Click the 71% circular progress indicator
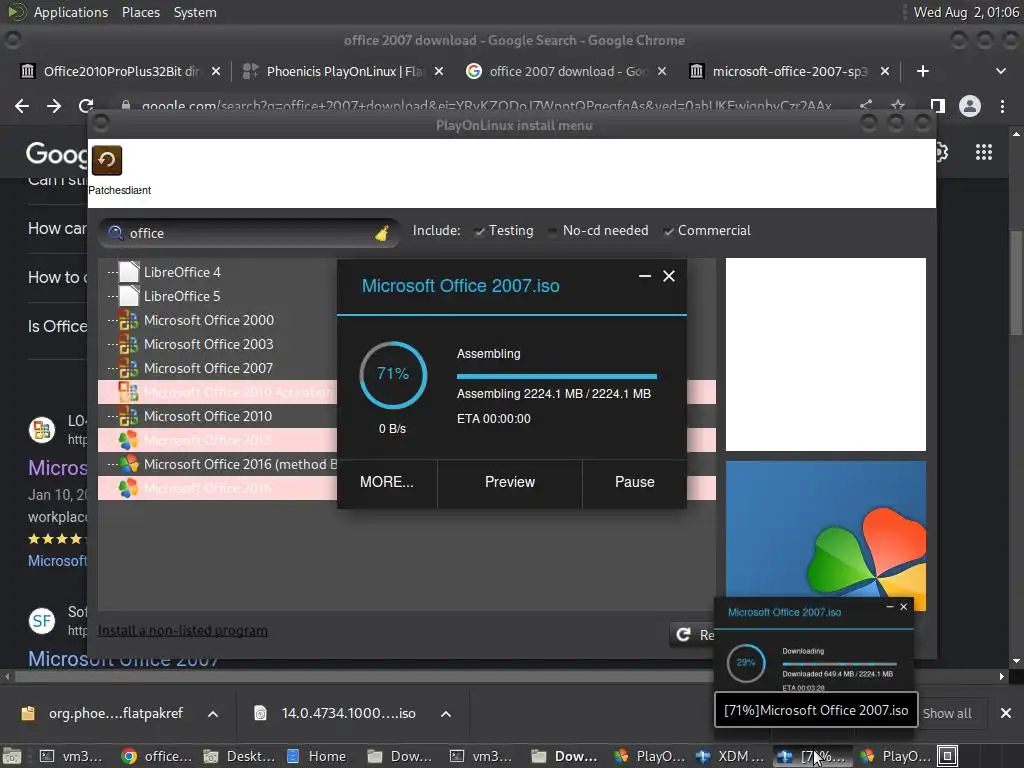Viewport: 1024px width, 768px height. (393, 374)
